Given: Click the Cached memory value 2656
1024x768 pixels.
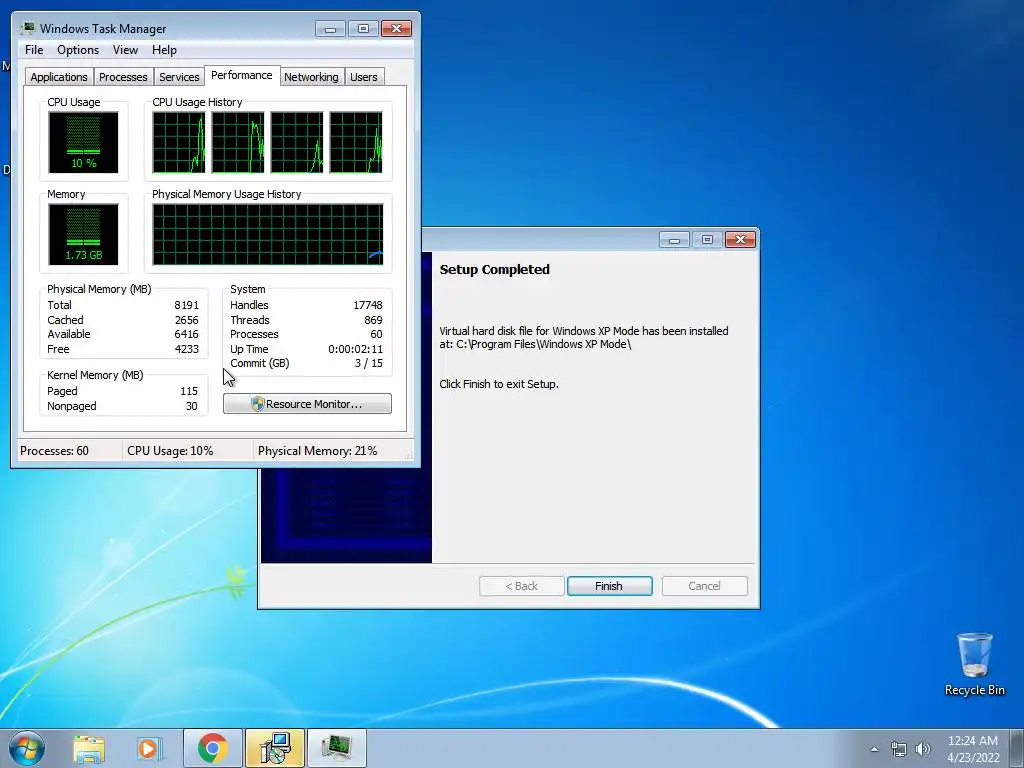Looking at the screenshot, I should tap(186, 320).
